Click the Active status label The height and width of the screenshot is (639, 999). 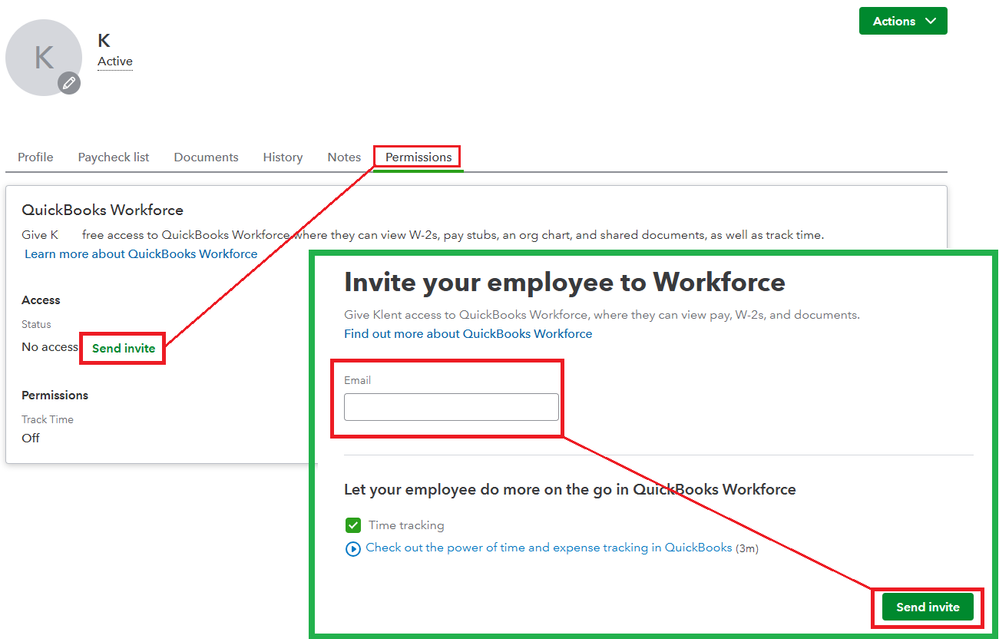click(x=115, y=62)
